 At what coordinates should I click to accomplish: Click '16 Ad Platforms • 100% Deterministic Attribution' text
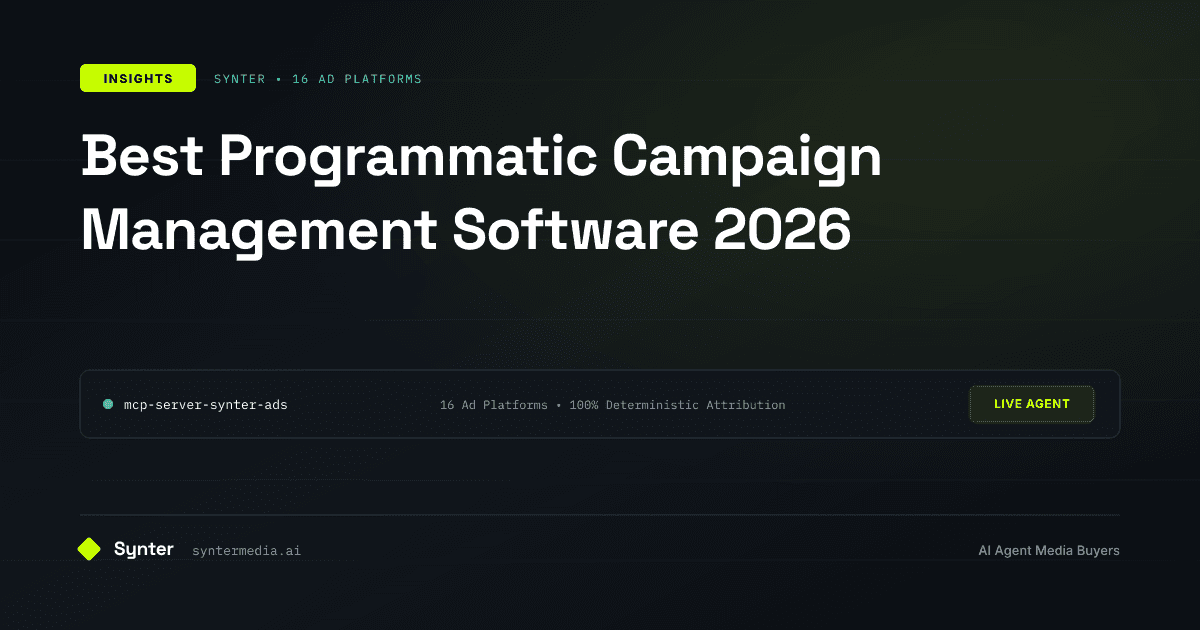coord(613,405)
